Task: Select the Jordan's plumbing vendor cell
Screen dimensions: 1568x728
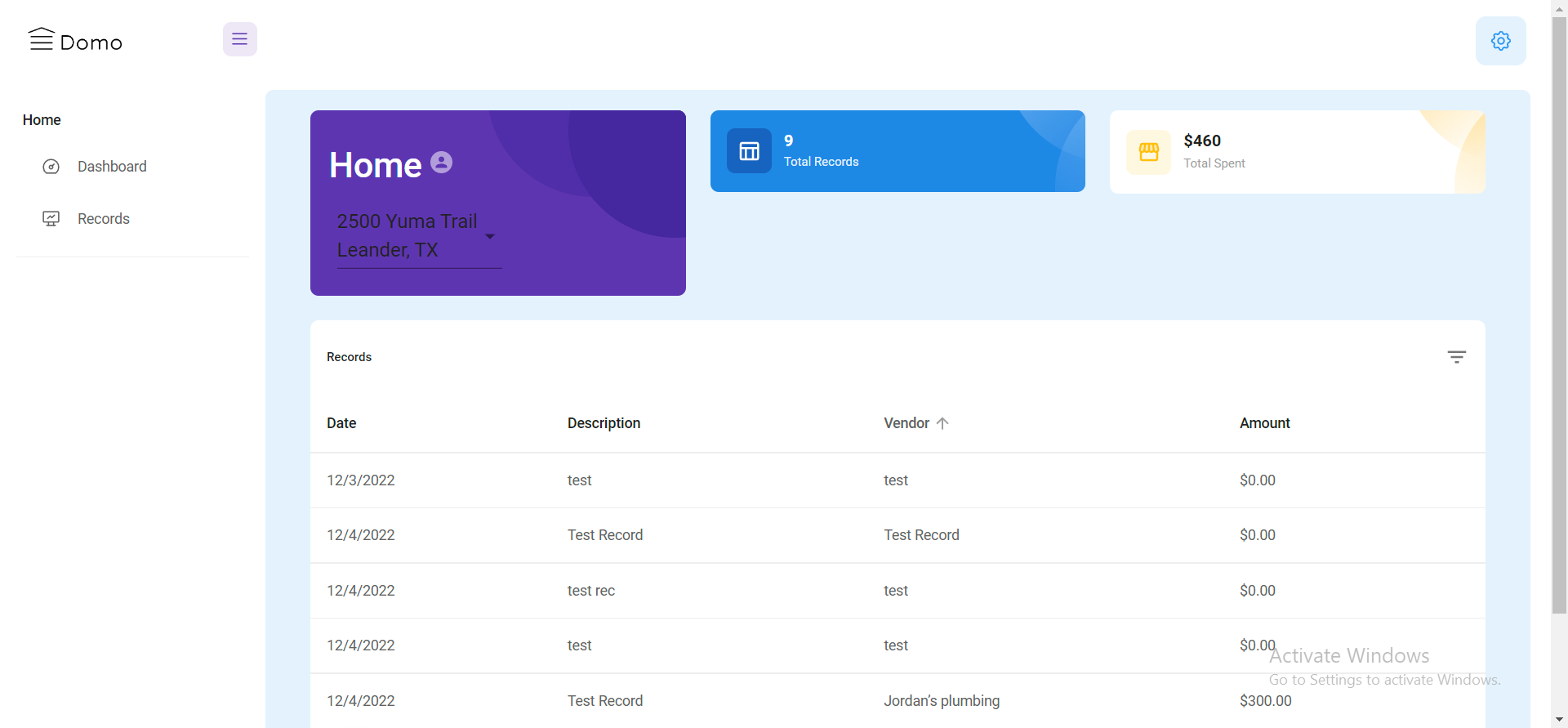Action: [942, 701]
